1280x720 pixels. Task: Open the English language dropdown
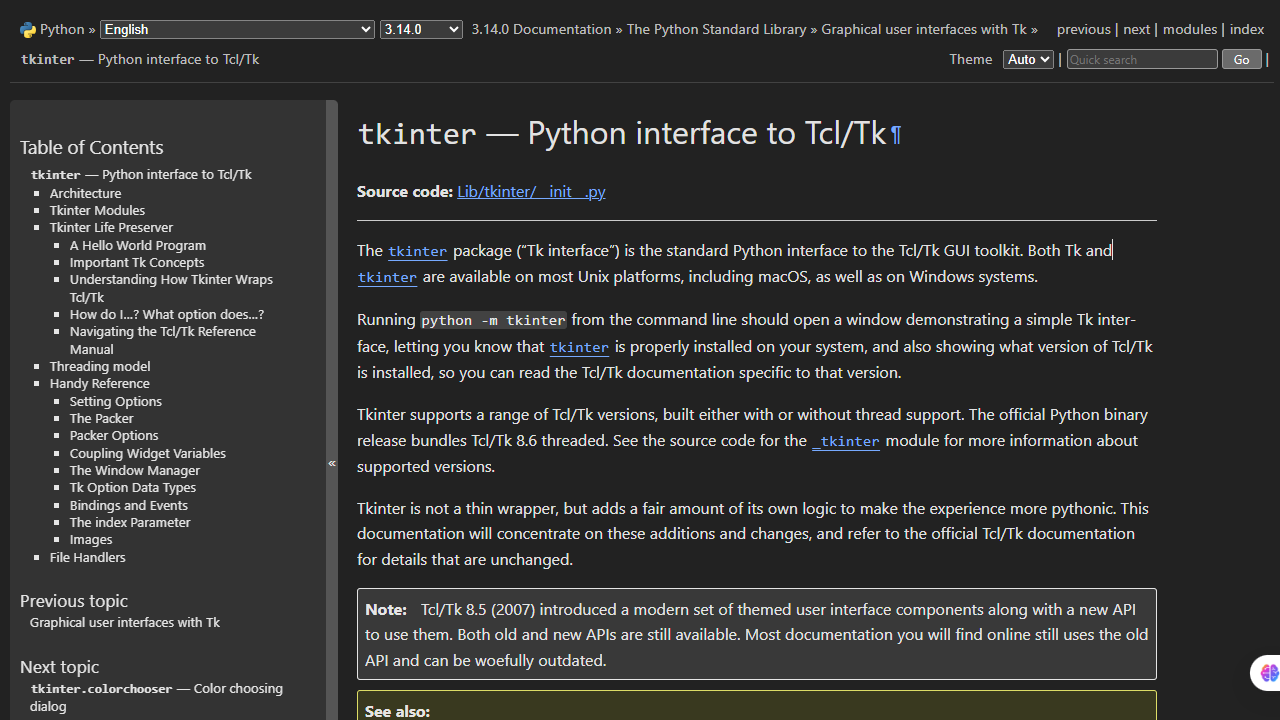click(236, 29)
